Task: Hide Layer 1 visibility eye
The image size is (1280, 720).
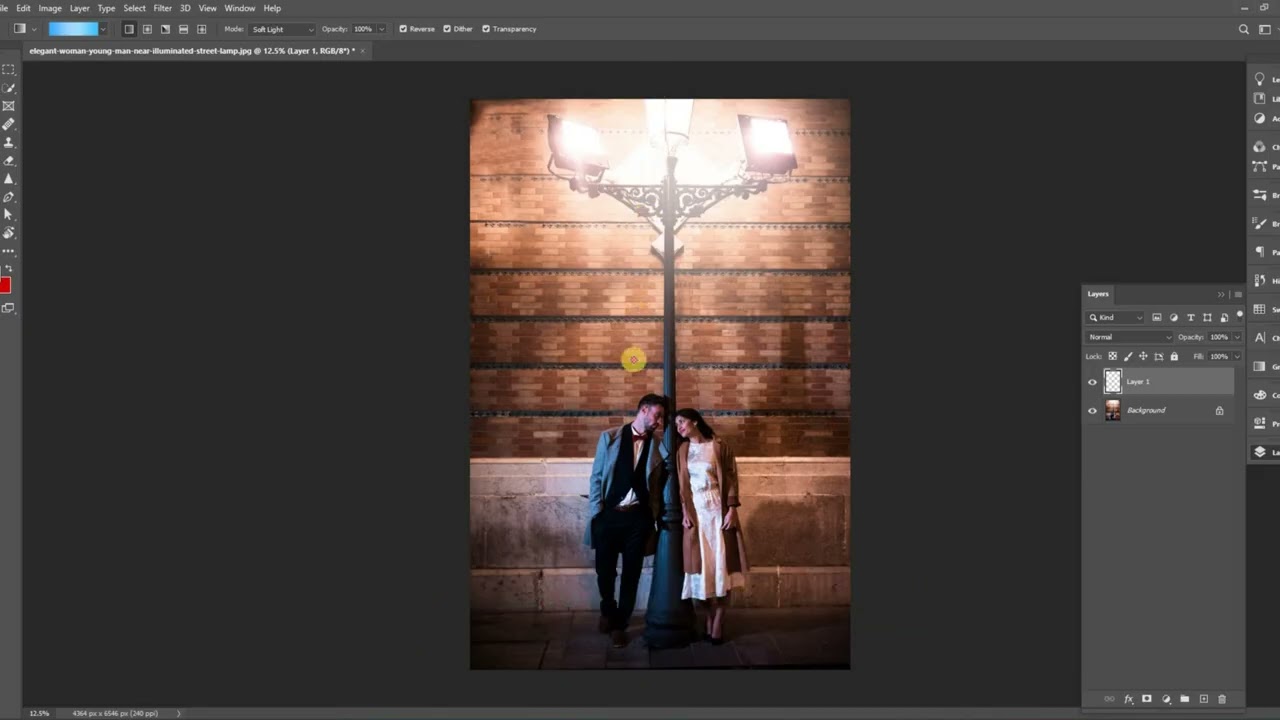Action: [1092, 382]
